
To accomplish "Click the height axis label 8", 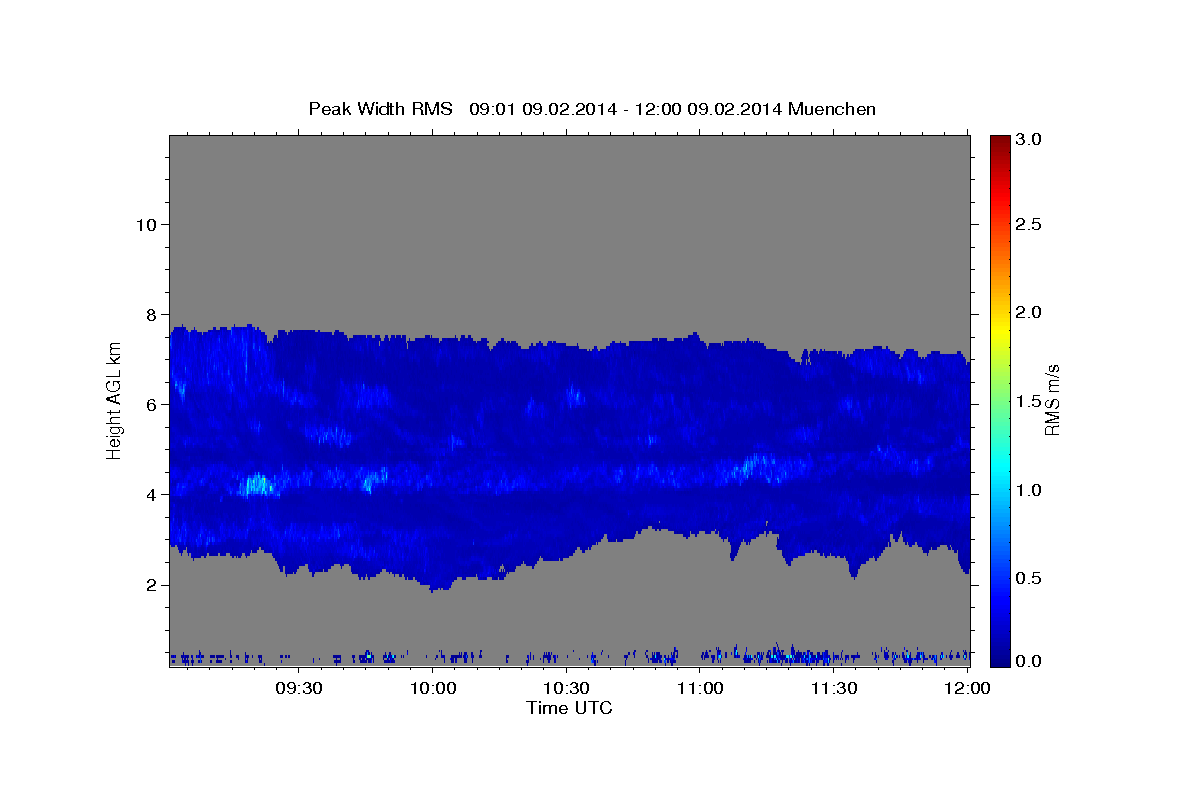I will [x=151, y=314].
